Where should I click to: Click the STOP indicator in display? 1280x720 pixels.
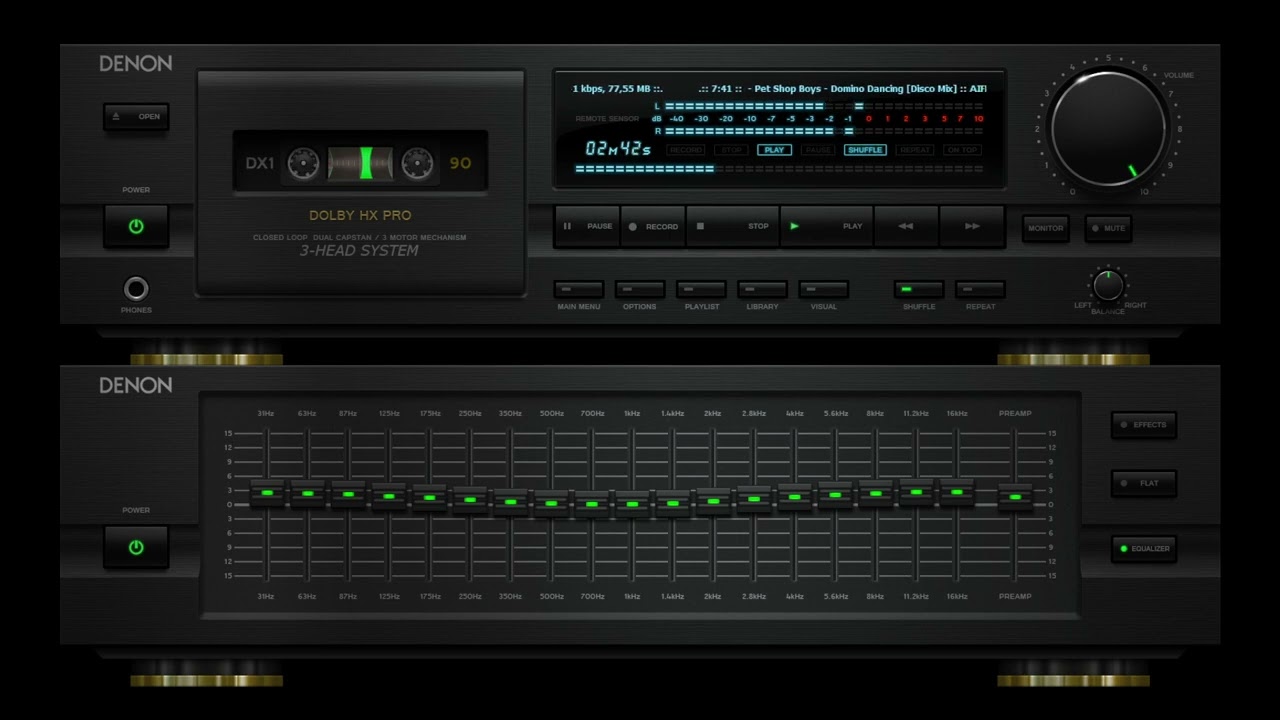click(732, 150)
